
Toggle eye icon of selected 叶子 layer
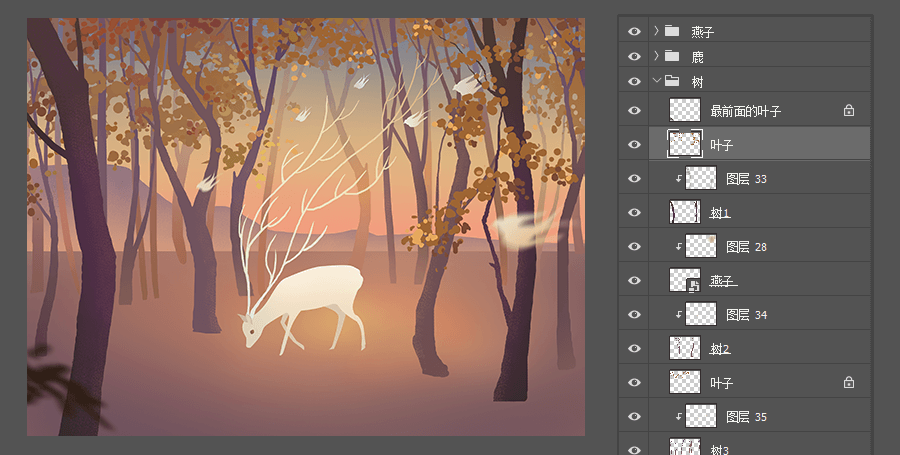pos(634,144)
